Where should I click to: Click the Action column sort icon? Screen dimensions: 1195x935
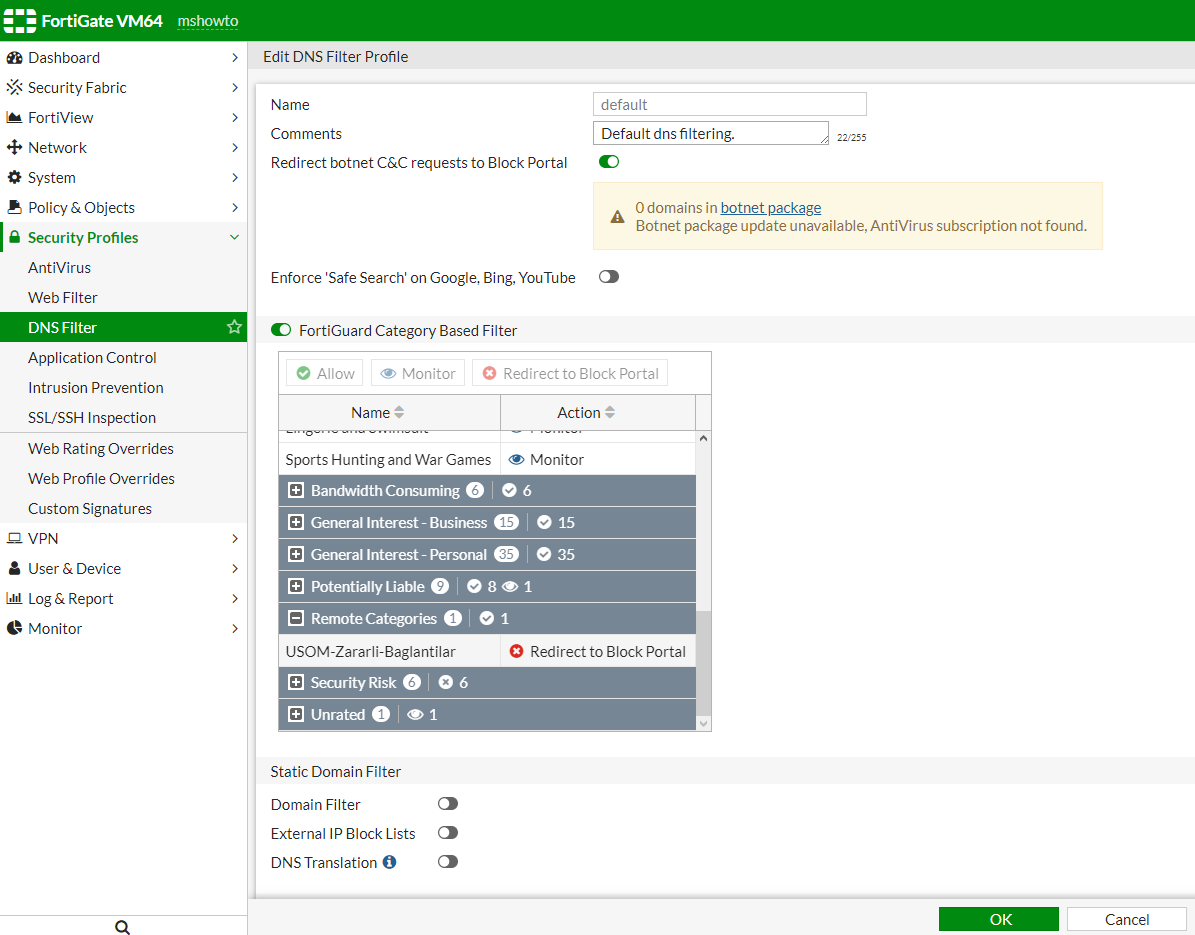click(x=610, y=412)
